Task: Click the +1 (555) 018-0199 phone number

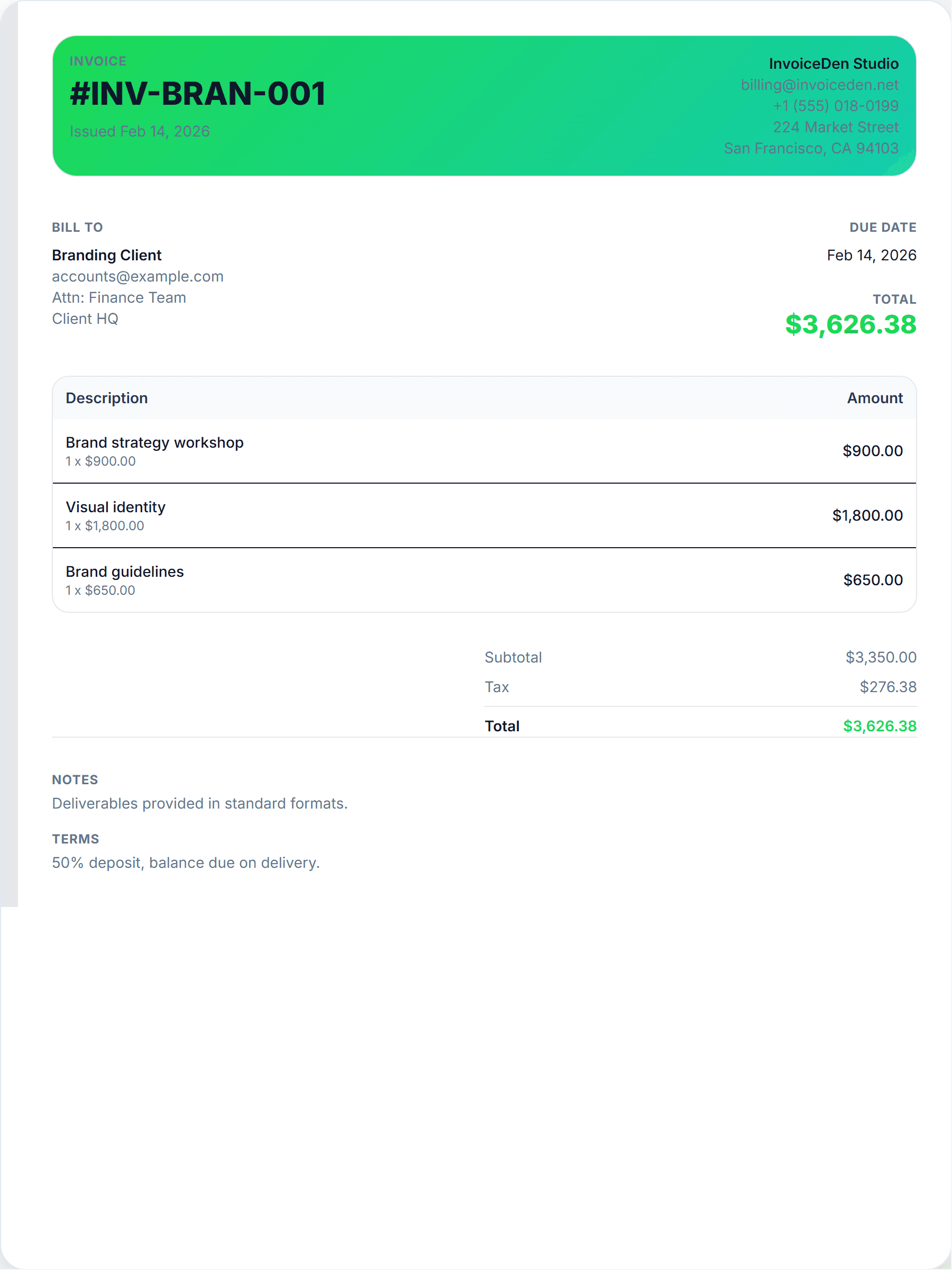Action: pos(835,106)
